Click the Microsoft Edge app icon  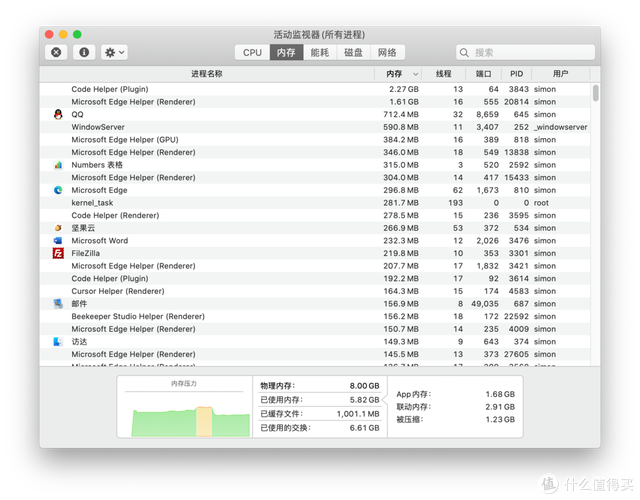coord(57,190)
